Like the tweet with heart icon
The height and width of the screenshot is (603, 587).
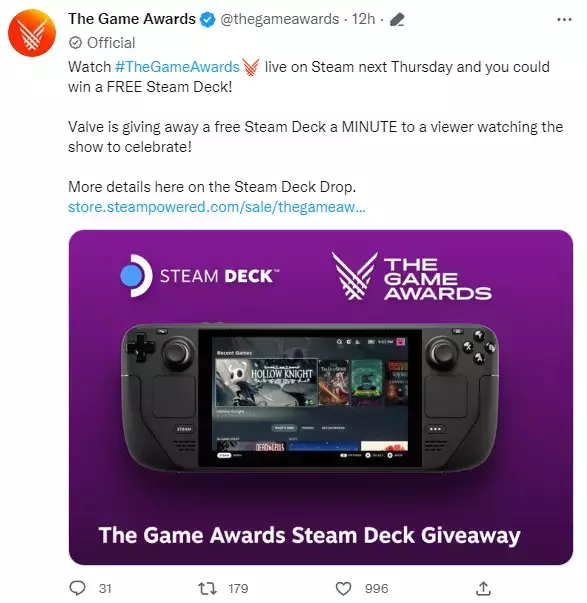(344, 588)
